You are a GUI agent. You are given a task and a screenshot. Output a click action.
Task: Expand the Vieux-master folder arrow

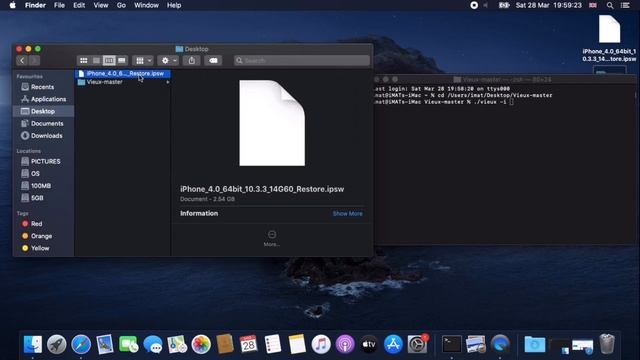click(167, 82)
